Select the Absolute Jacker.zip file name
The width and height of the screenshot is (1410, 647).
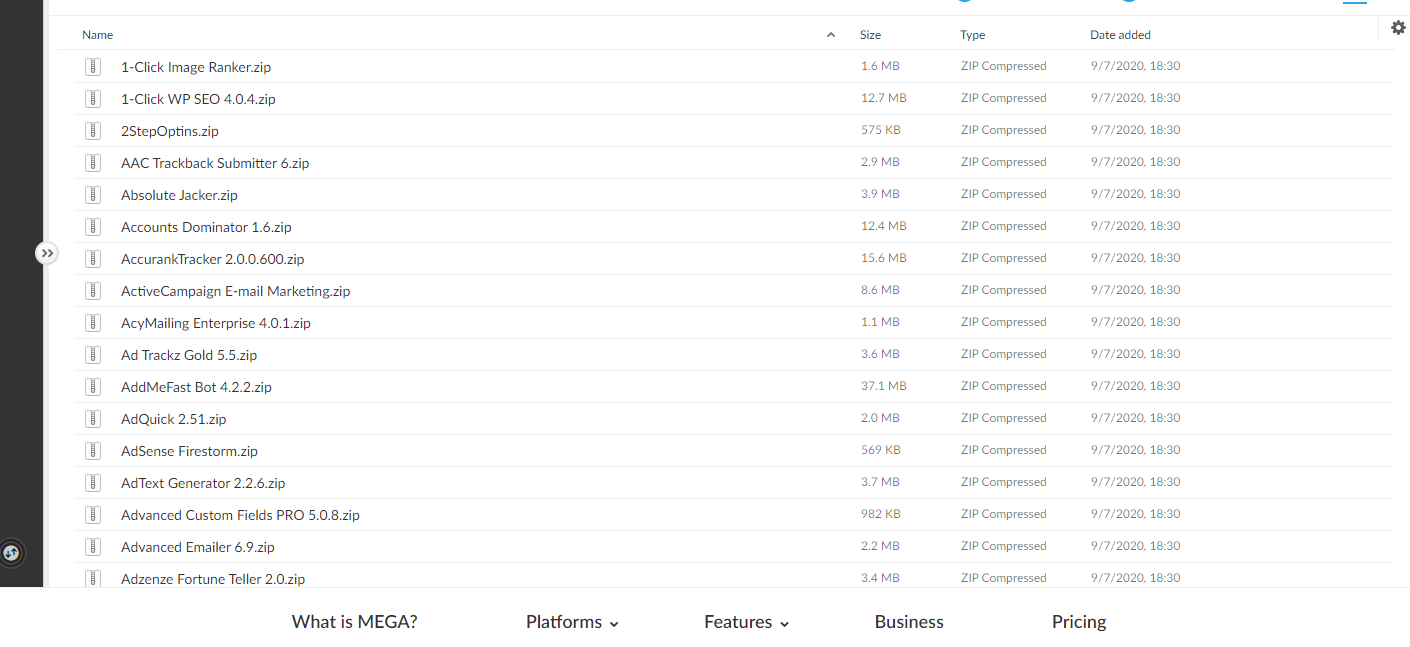click(179, 195)
